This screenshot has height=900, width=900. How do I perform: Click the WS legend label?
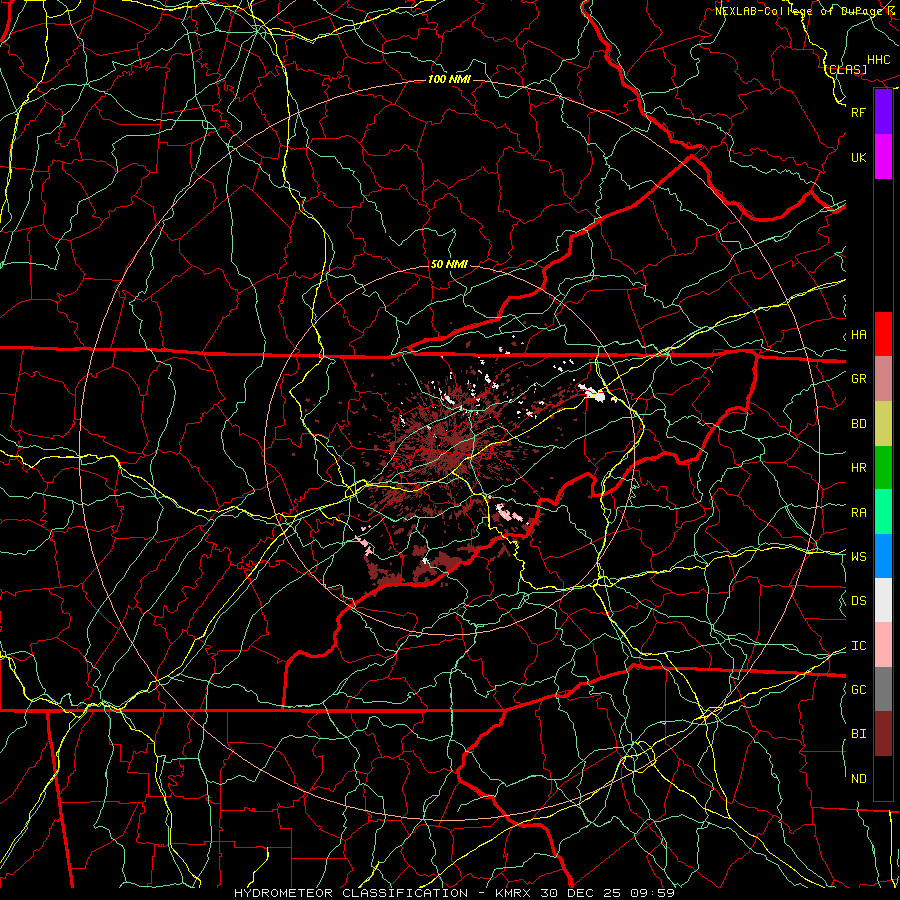click(x=858, y=557)
